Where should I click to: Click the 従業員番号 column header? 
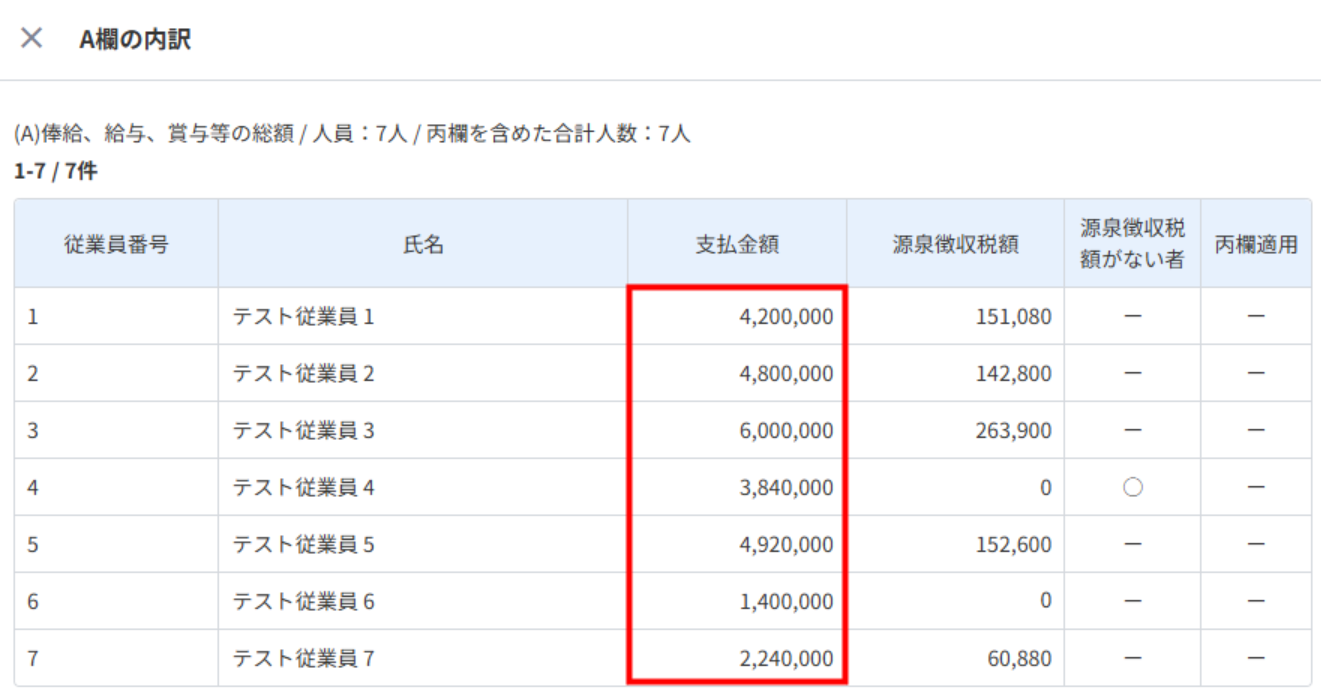point(116,245)
